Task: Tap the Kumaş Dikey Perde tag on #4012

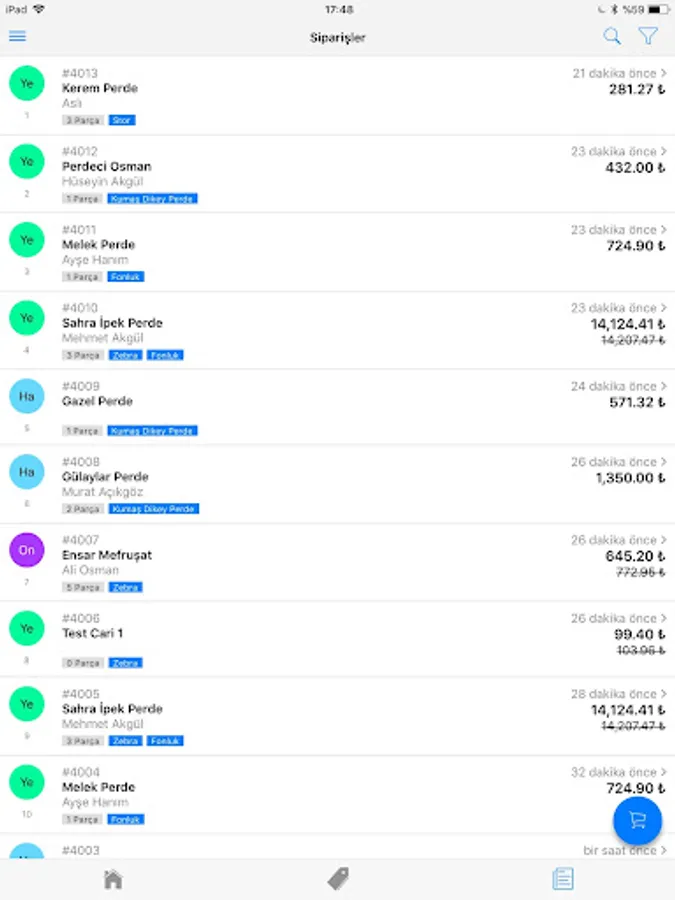Action: (153, 199)
